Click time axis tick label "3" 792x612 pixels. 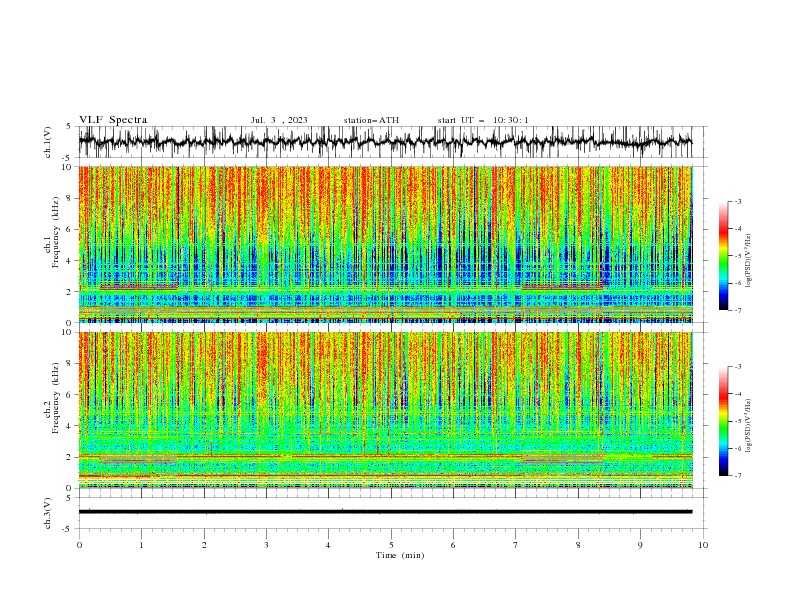(266, 545)
